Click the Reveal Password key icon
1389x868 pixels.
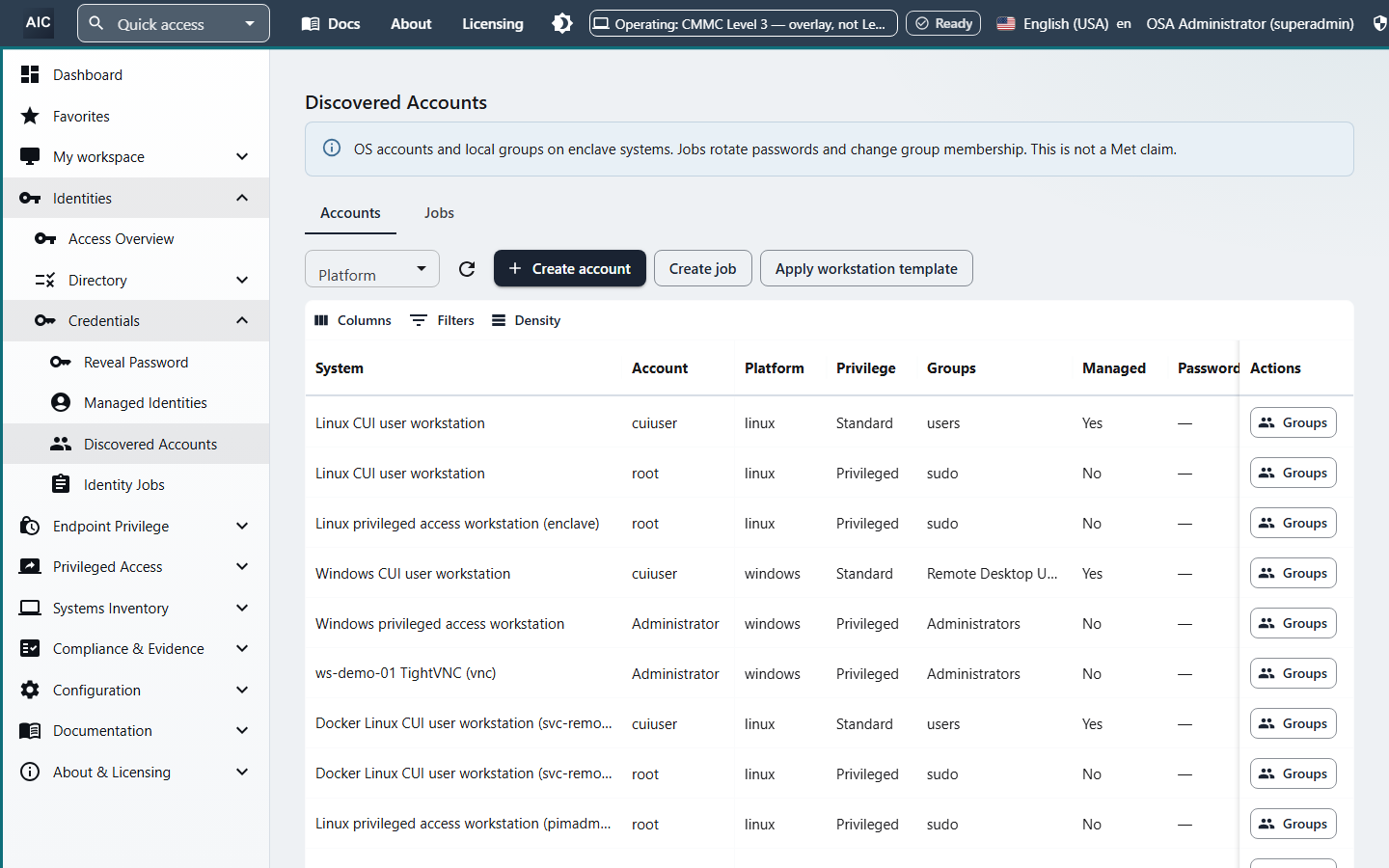(x=61, y=362)
